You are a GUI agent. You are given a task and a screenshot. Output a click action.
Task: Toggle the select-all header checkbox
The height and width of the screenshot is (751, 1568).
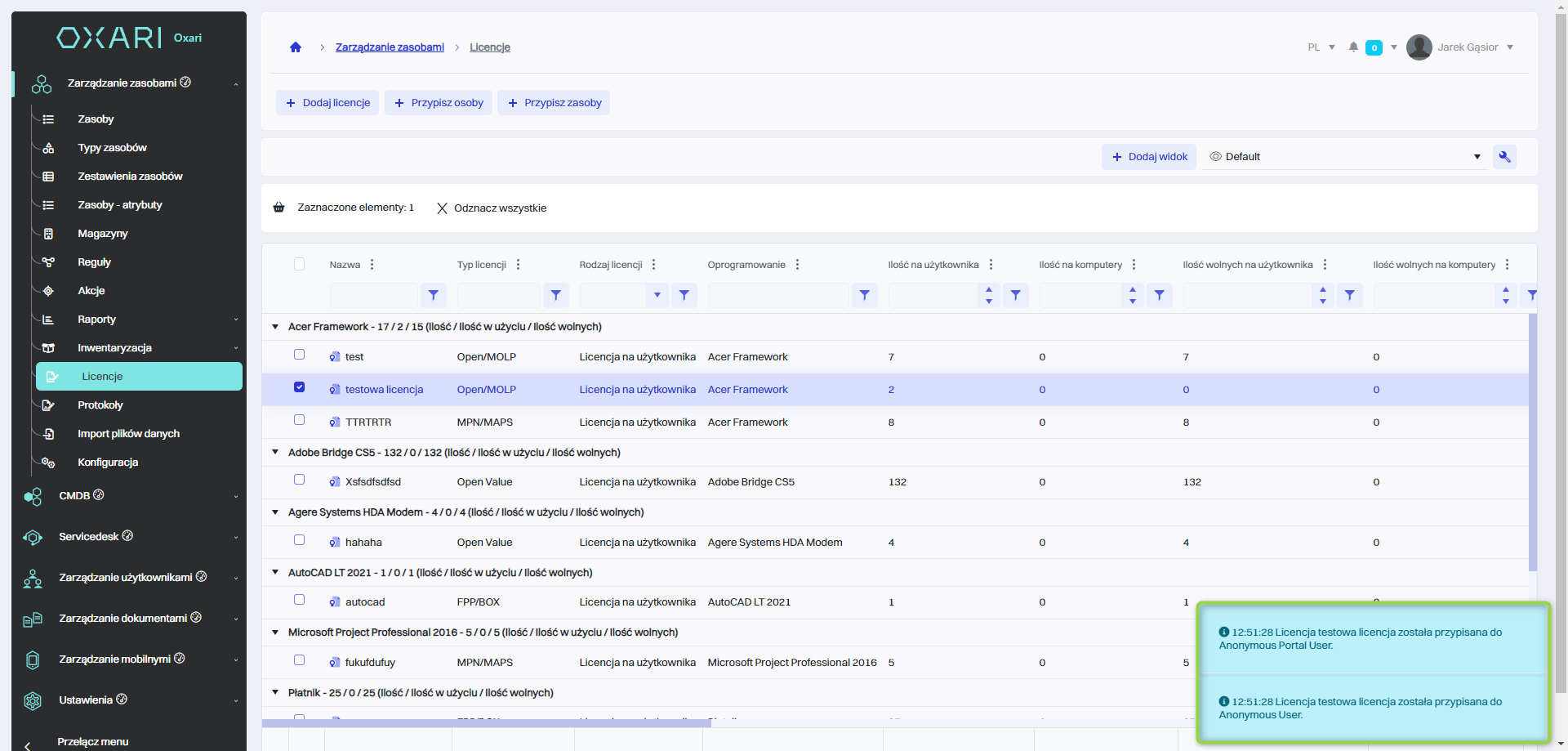[x=300, y=264]
